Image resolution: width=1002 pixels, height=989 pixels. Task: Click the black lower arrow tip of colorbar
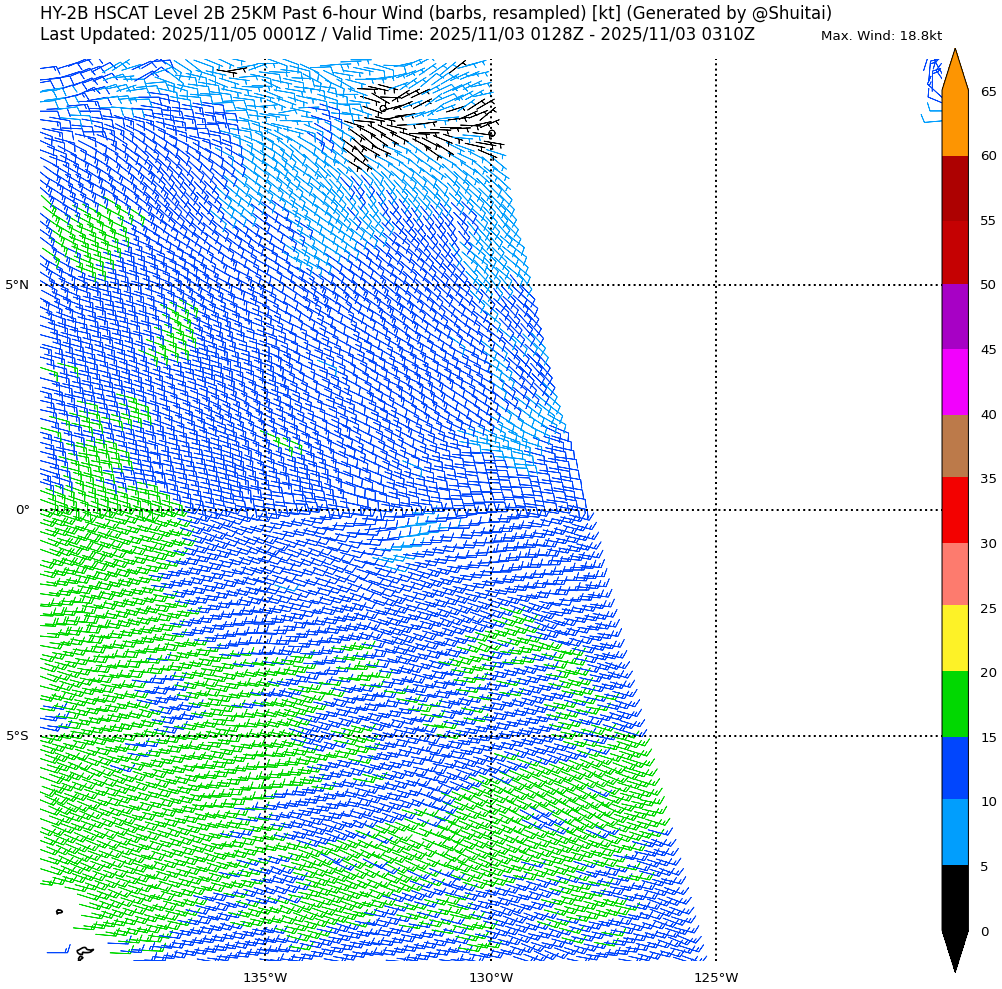(954, 951)
